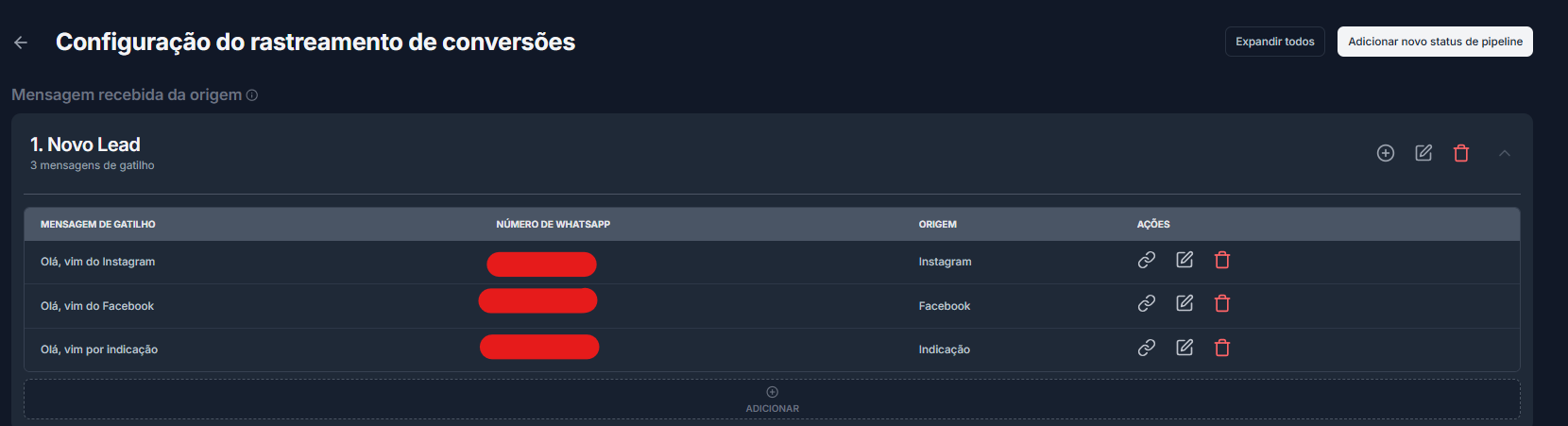1568x426 pixels.
Task: Click the Mensagem de Gatilho column header
Action: pyautogui.click(x=98, y=225)
